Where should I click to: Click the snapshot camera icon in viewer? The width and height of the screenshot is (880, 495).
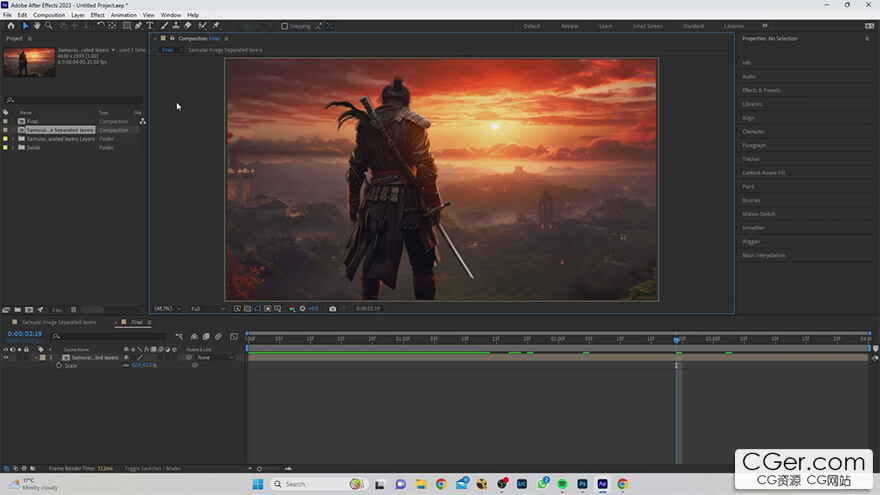tap(332, 309)
